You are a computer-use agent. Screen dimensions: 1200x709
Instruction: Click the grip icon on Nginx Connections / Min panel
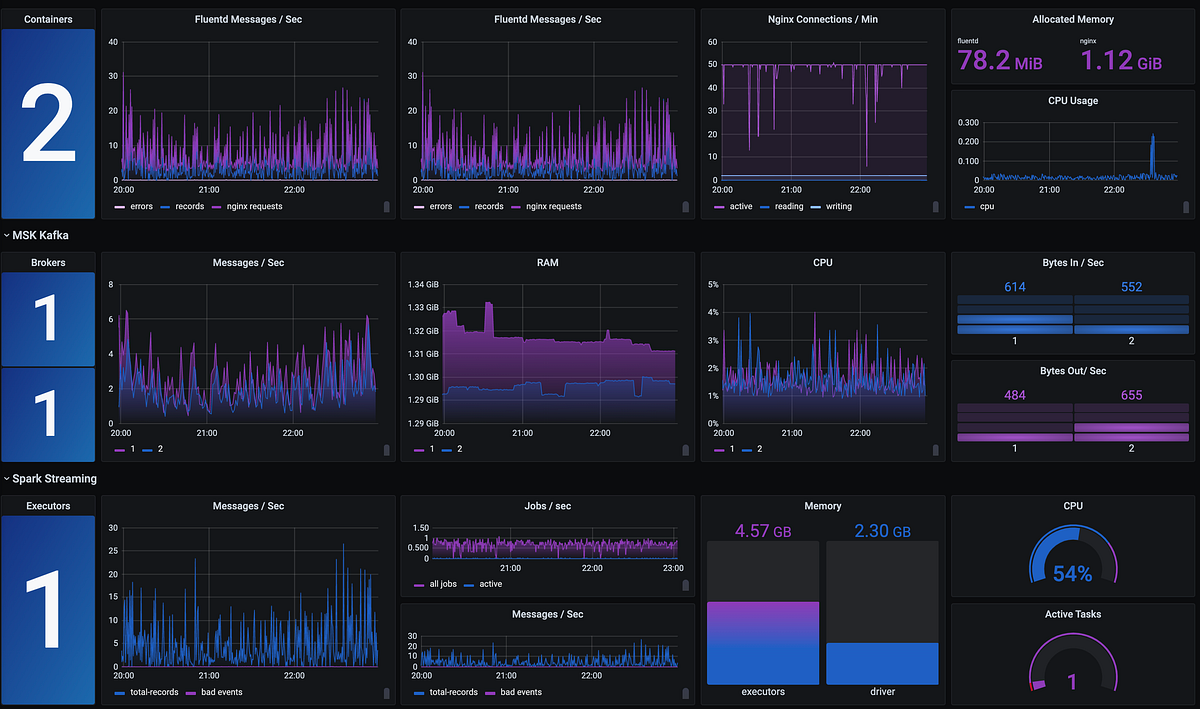[x=936, y=207]
